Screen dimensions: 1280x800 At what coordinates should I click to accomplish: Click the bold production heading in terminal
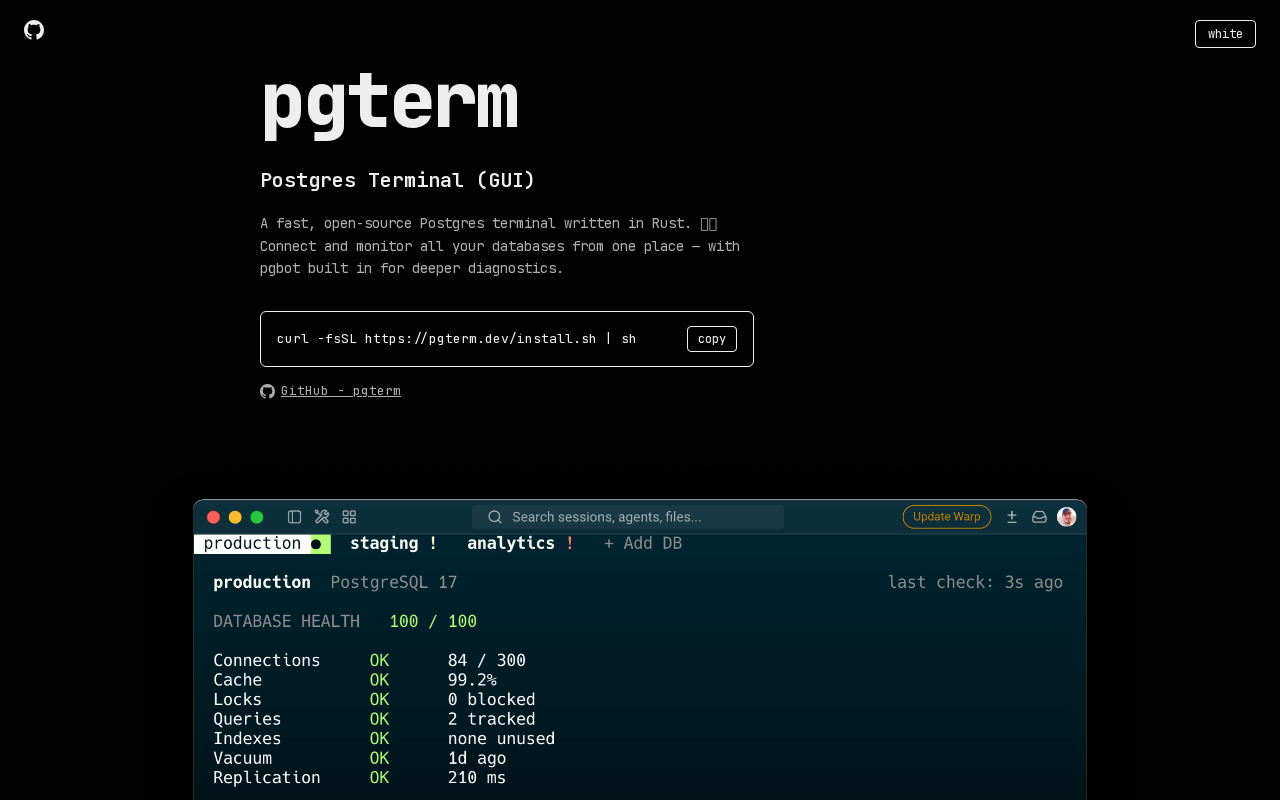coord(262,583)
